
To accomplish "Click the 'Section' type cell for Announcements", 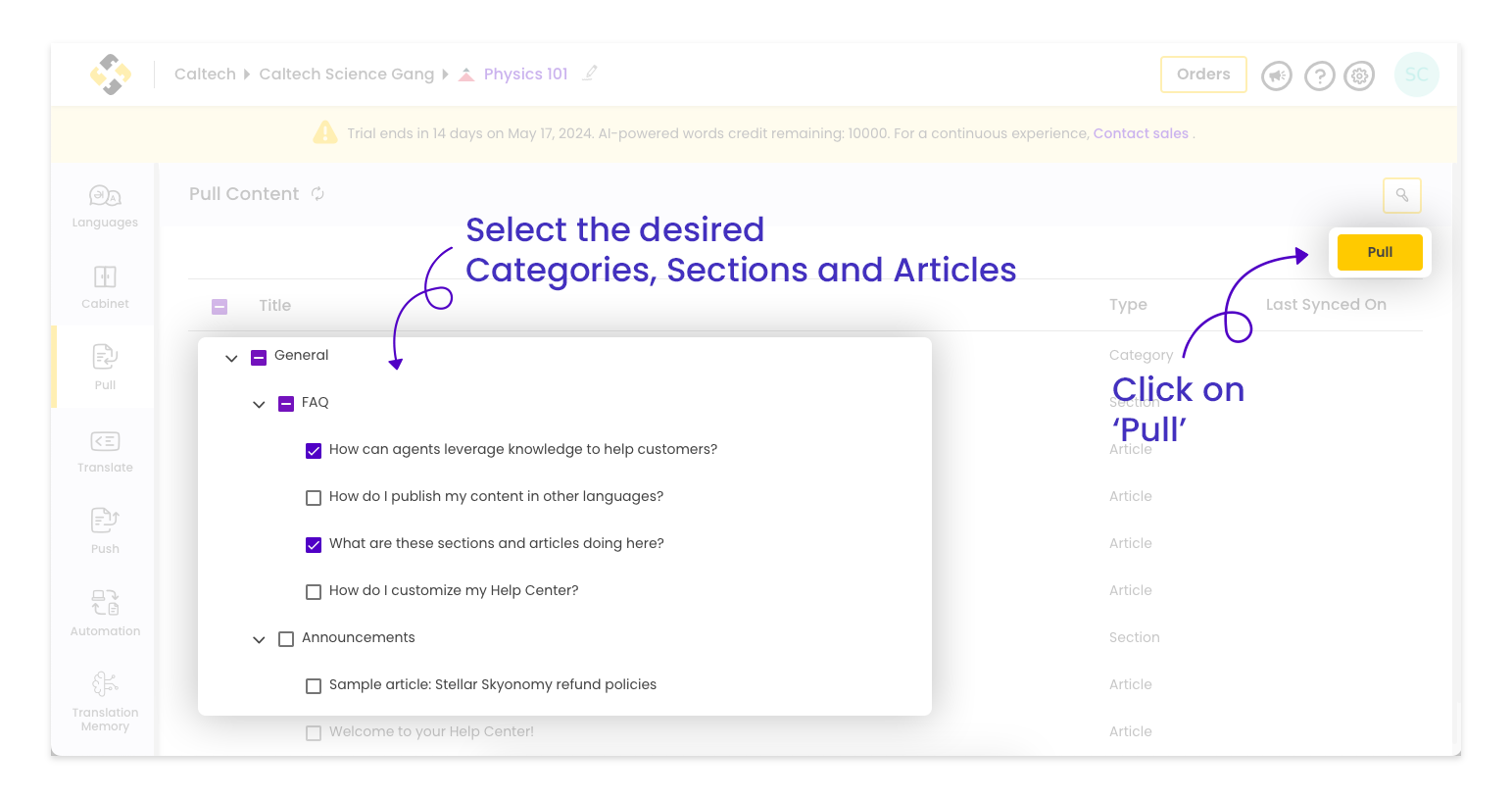I will pyautogui.click(x=1134, y=637).
